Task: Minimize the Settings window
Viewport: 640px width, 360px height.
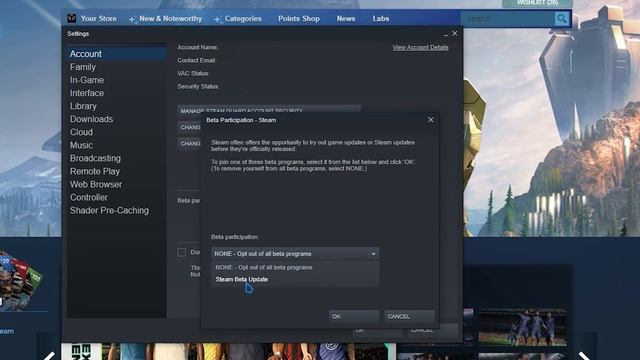Action: point(446,34)
